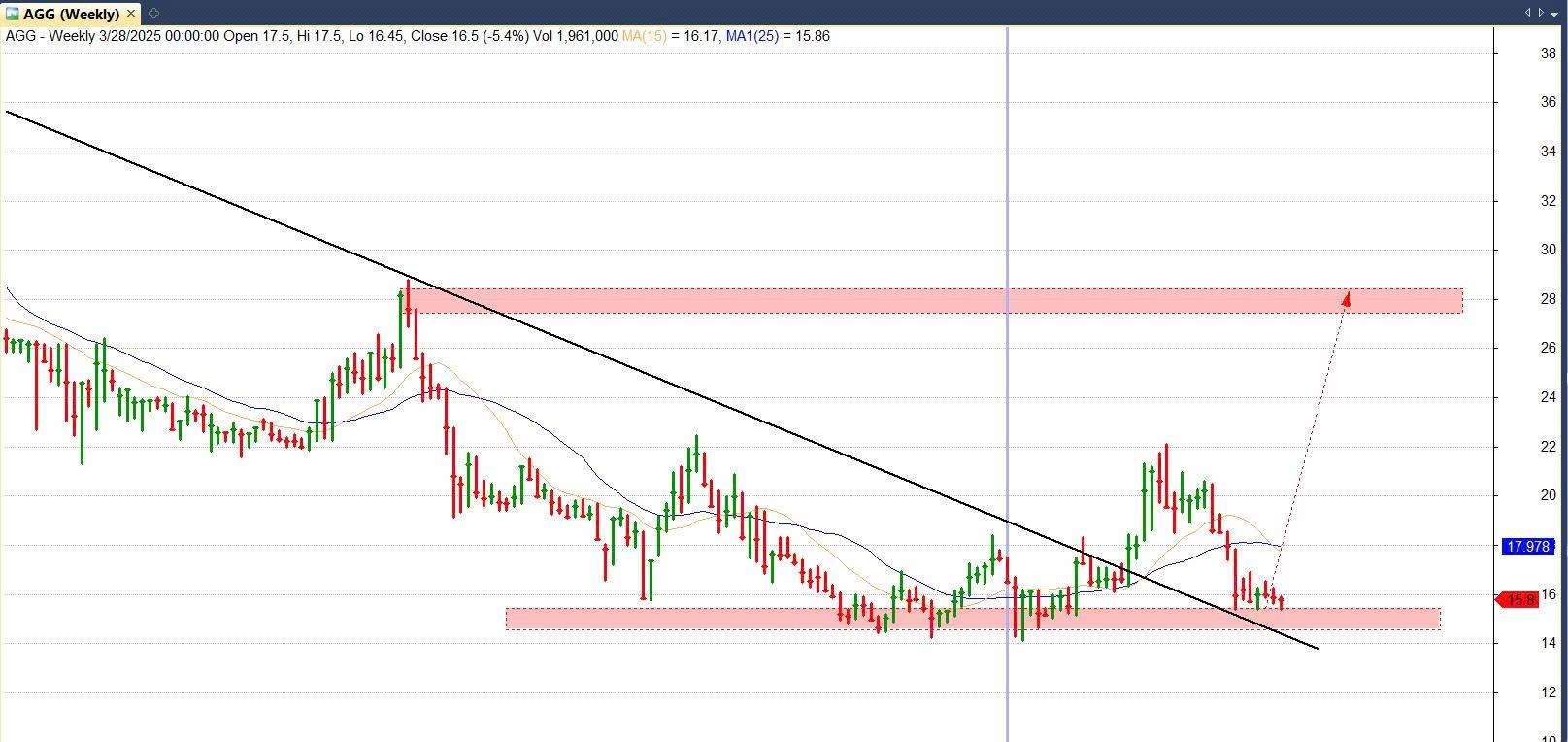Open the tab list dropdown arrow
Screen dimensions: 1568x742
point(1555,13)
